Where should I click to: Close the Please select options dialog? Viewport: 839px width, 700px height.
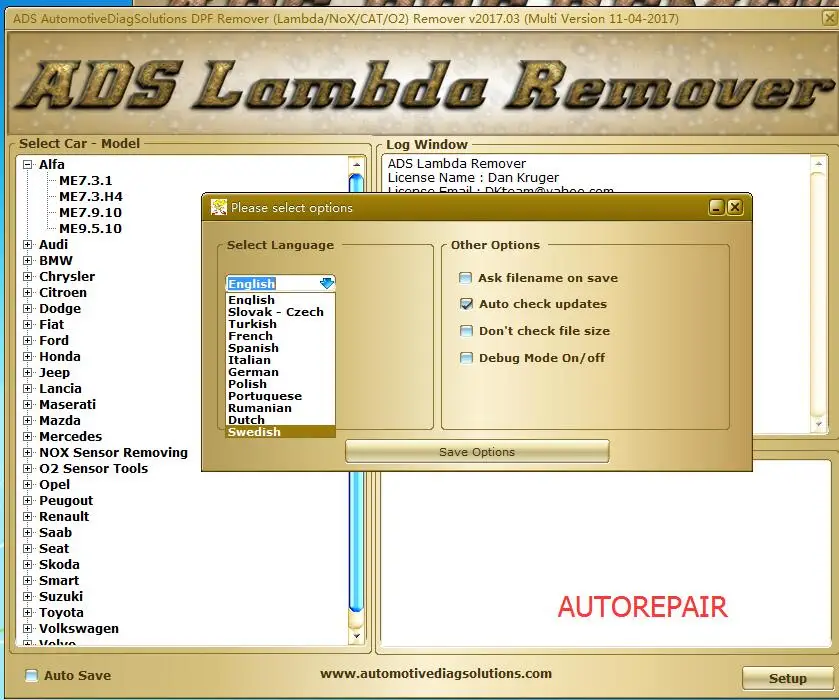(735, 207)
